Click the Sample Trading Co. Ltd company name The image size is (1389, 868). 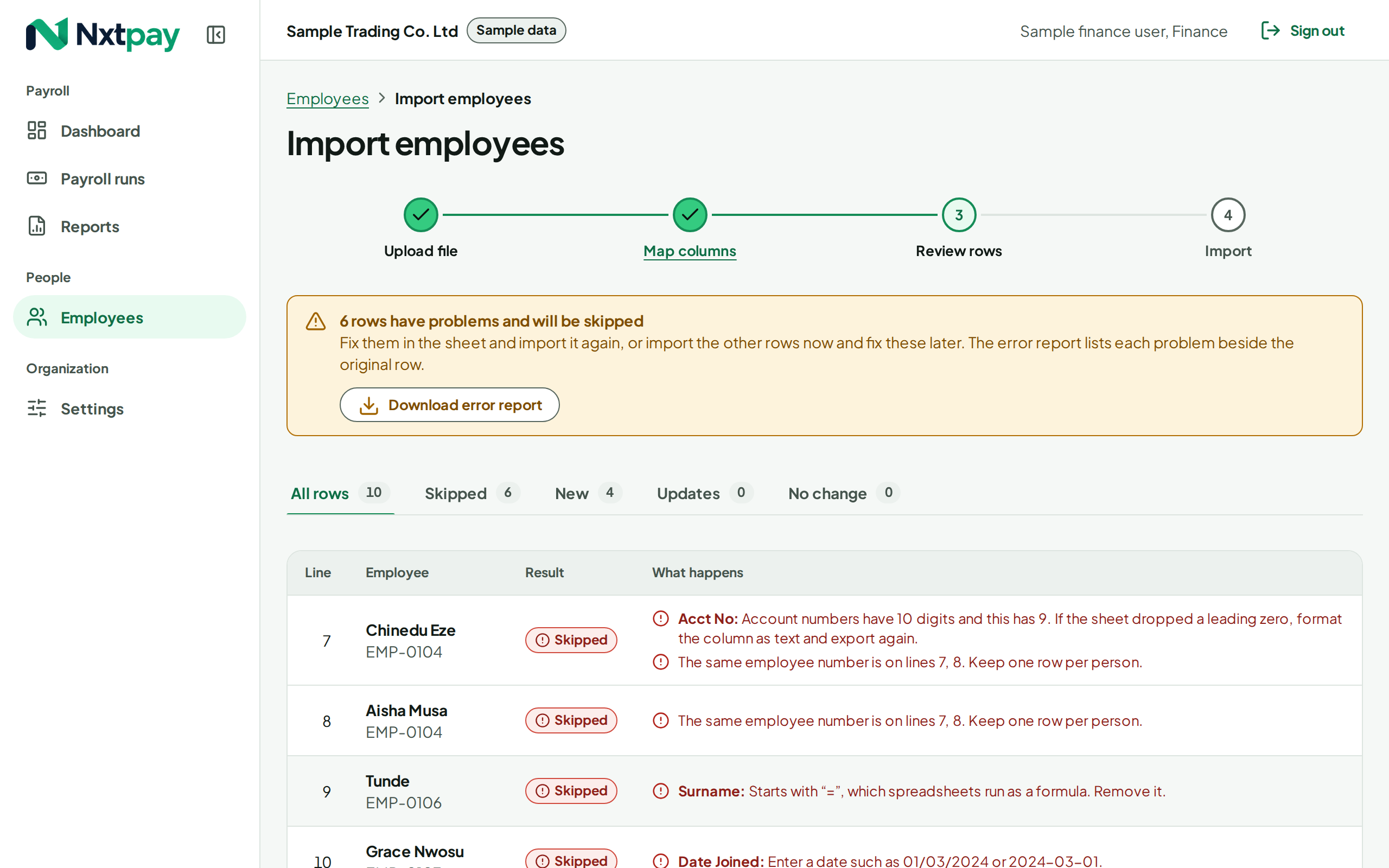pyautogui.click(x=372, y=31)
